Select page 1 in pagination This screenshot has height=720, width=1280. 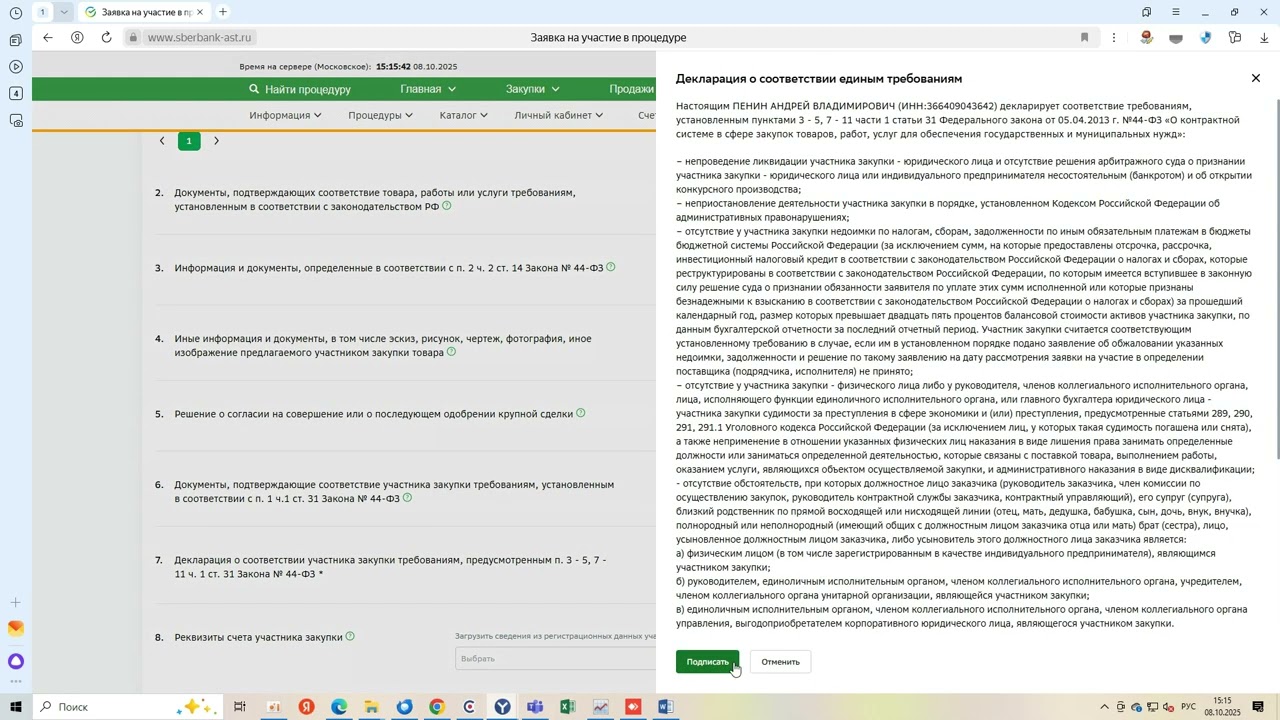[188, 141]
